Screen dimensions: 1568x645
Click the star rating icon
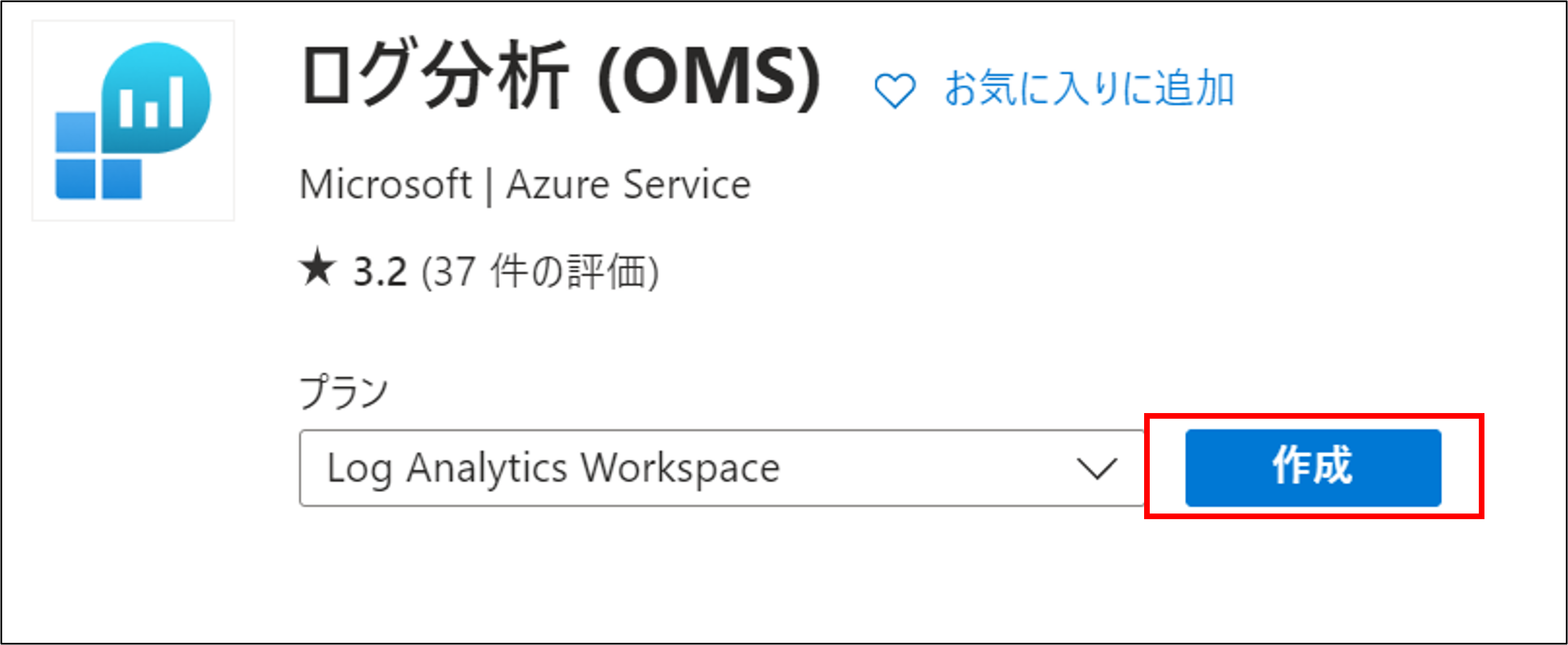coord(317,269)
